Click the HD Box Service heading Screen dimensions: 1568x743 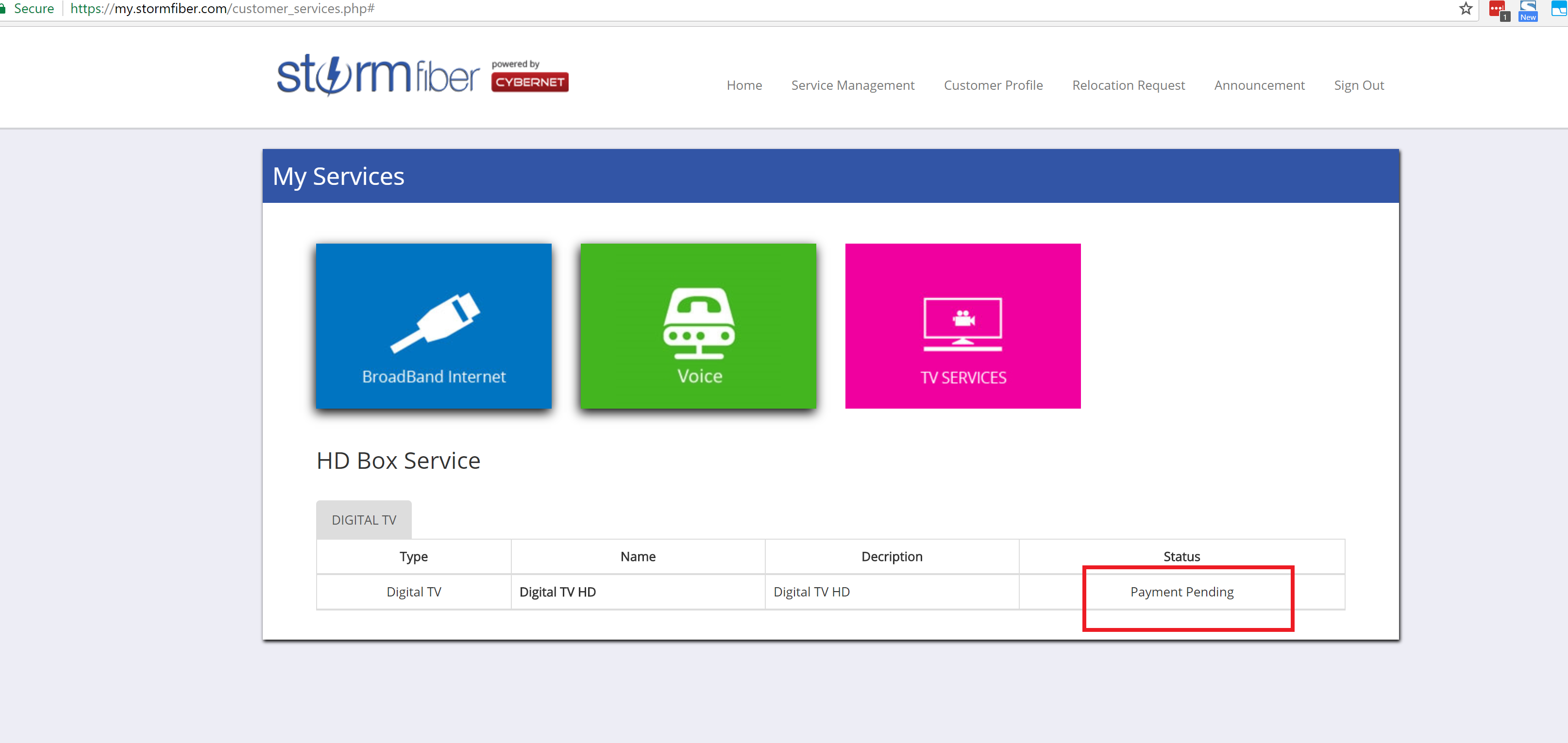(398, 461)
